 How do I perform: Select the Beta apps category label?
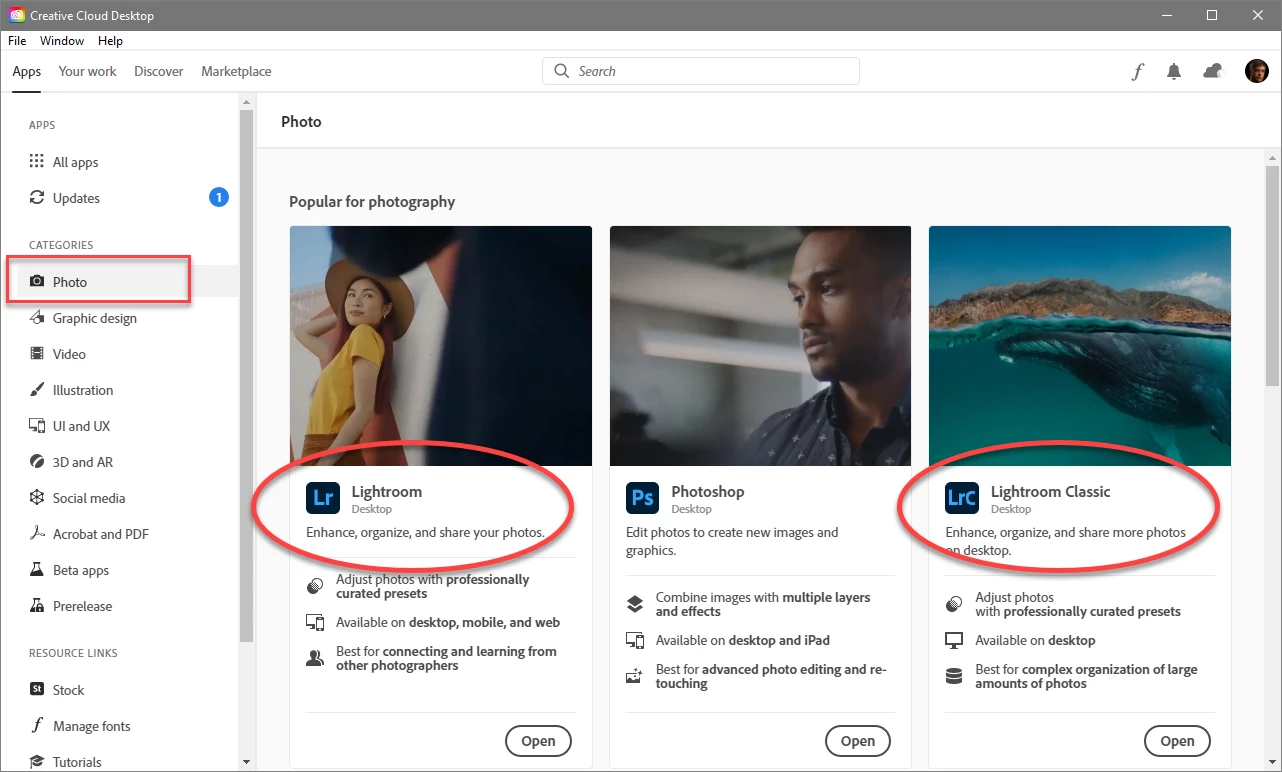(81, 570)
